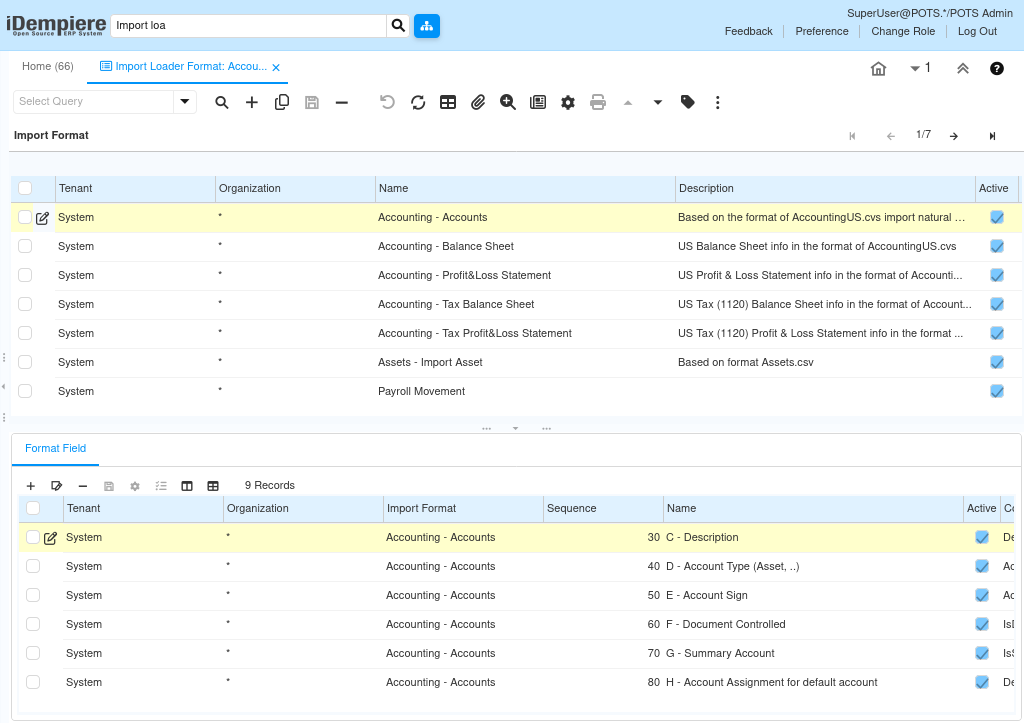Screen dimensions: 1024x723
Task: Click the Description column header
Action: click(x=825, y=189)
